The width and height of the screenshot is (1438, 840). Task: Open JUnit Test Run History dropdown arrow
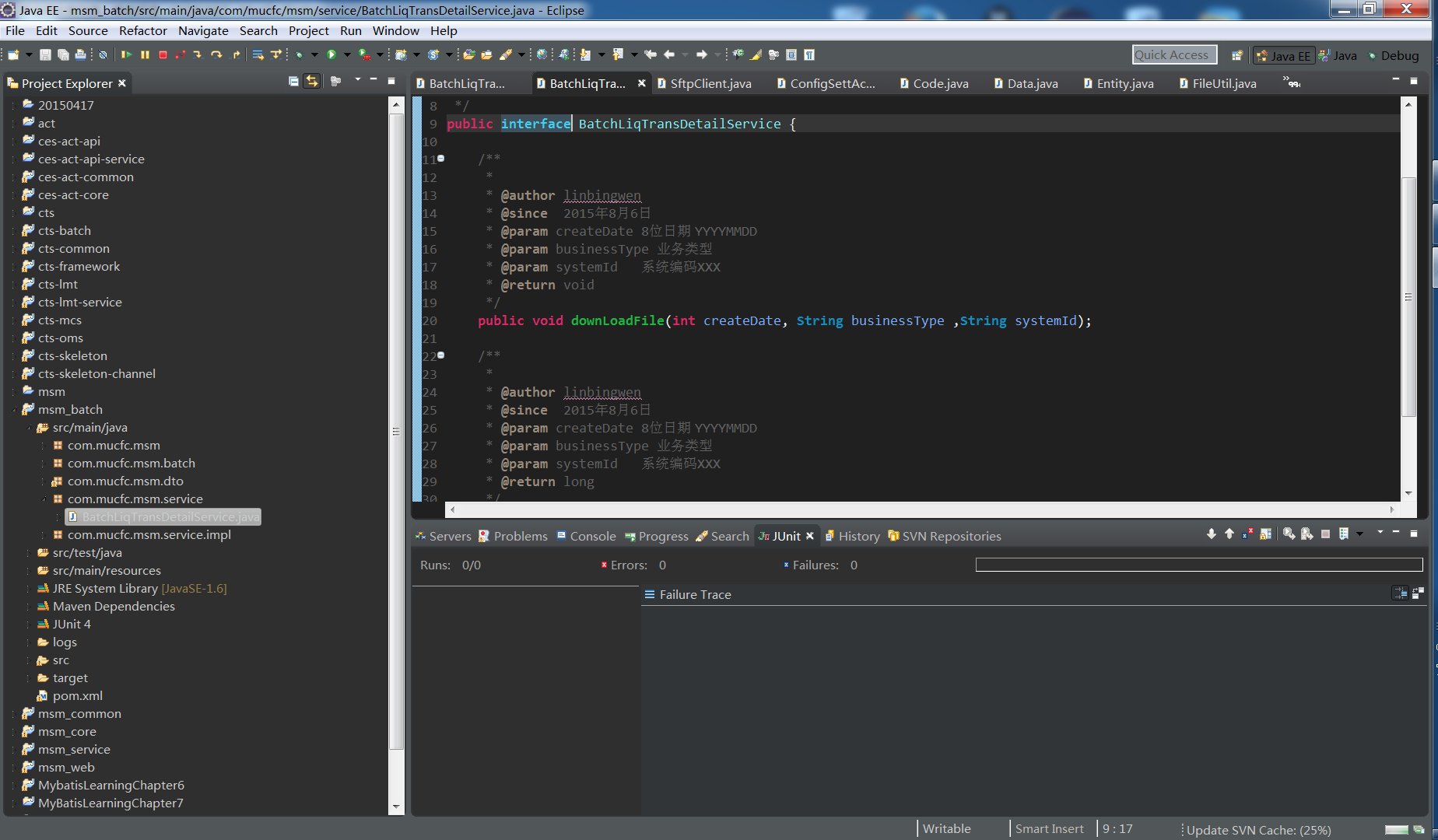coord(1359,534)
